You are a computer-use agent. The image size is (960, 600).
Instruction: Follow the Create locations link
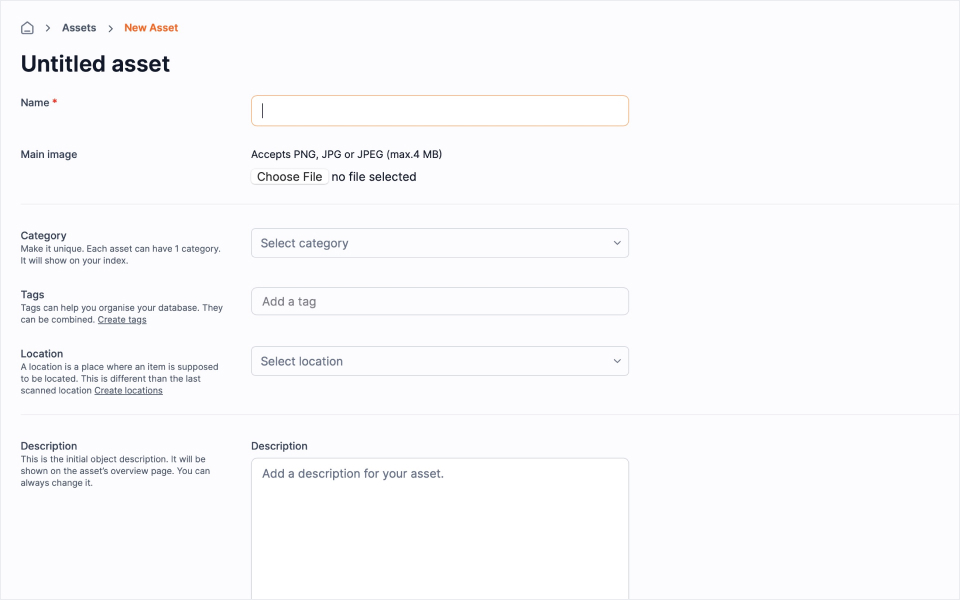coord(128,391)
